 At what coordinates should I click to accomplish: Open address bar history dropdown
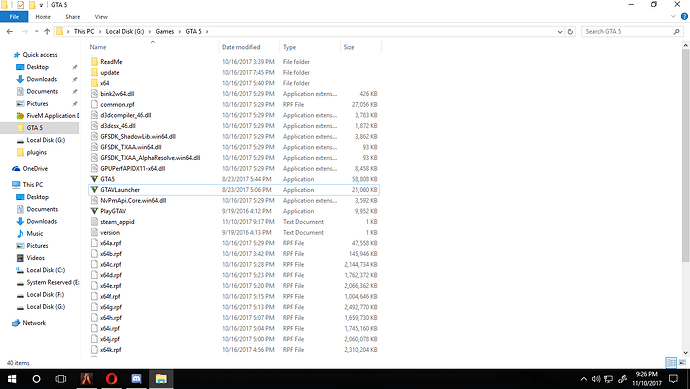560,32
